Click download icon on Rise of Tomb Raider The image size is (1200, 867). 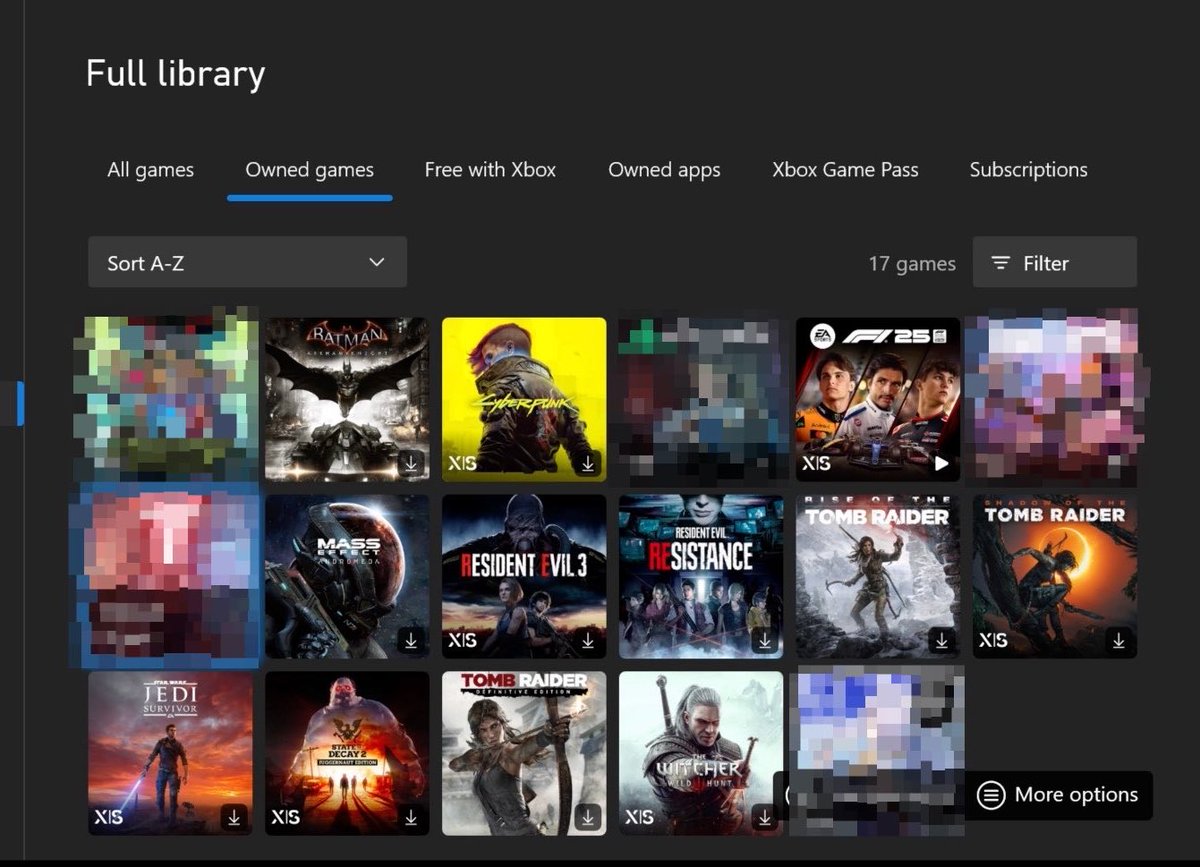941,640
